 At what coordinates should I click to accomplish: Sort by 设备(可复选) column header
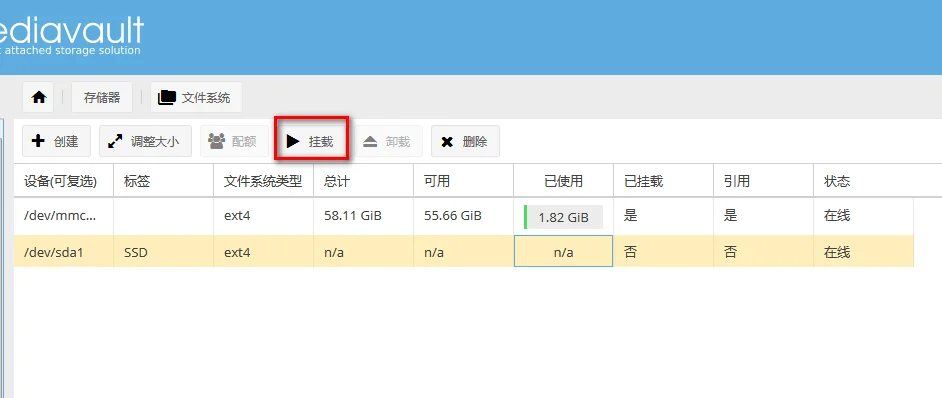64,181
